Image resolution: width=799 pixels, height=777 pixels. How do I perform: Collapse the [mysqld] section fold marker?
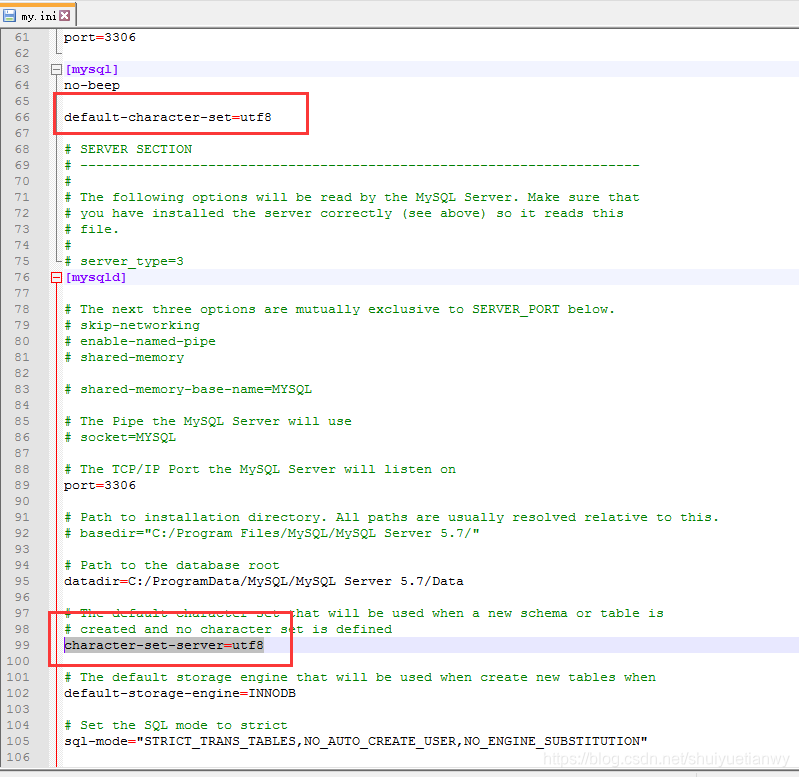57,277
